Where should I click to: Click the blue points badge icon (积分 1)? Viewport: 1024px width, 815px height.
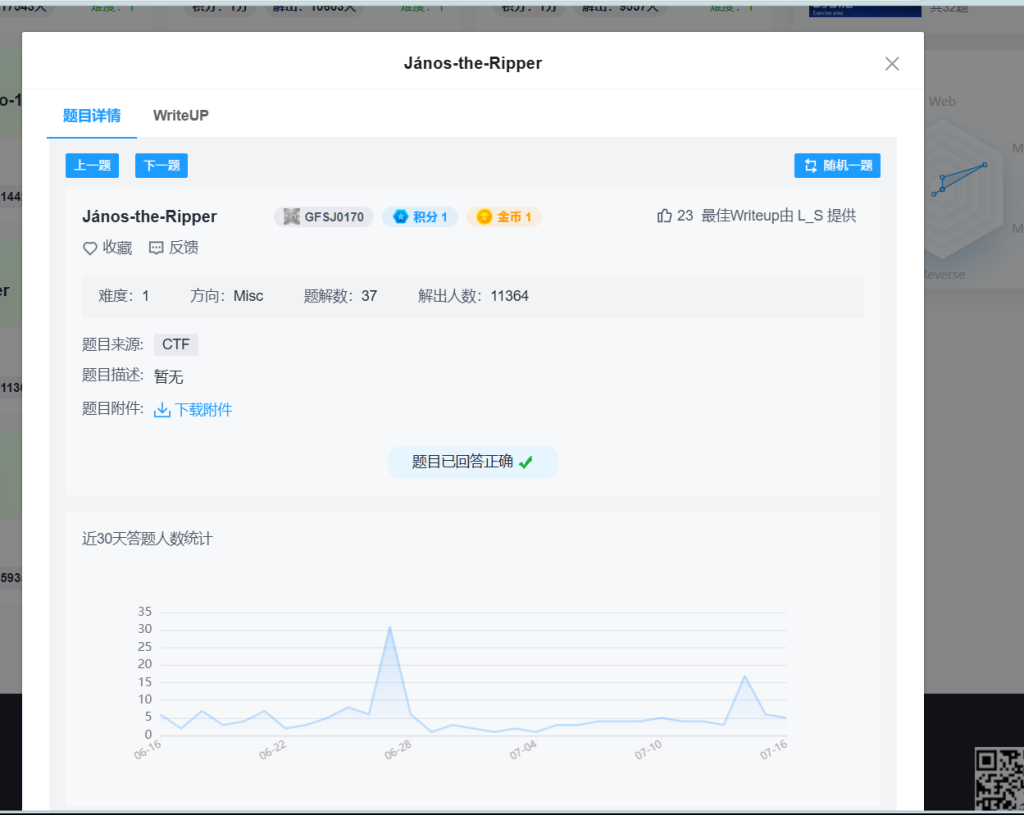click(401, 217)
